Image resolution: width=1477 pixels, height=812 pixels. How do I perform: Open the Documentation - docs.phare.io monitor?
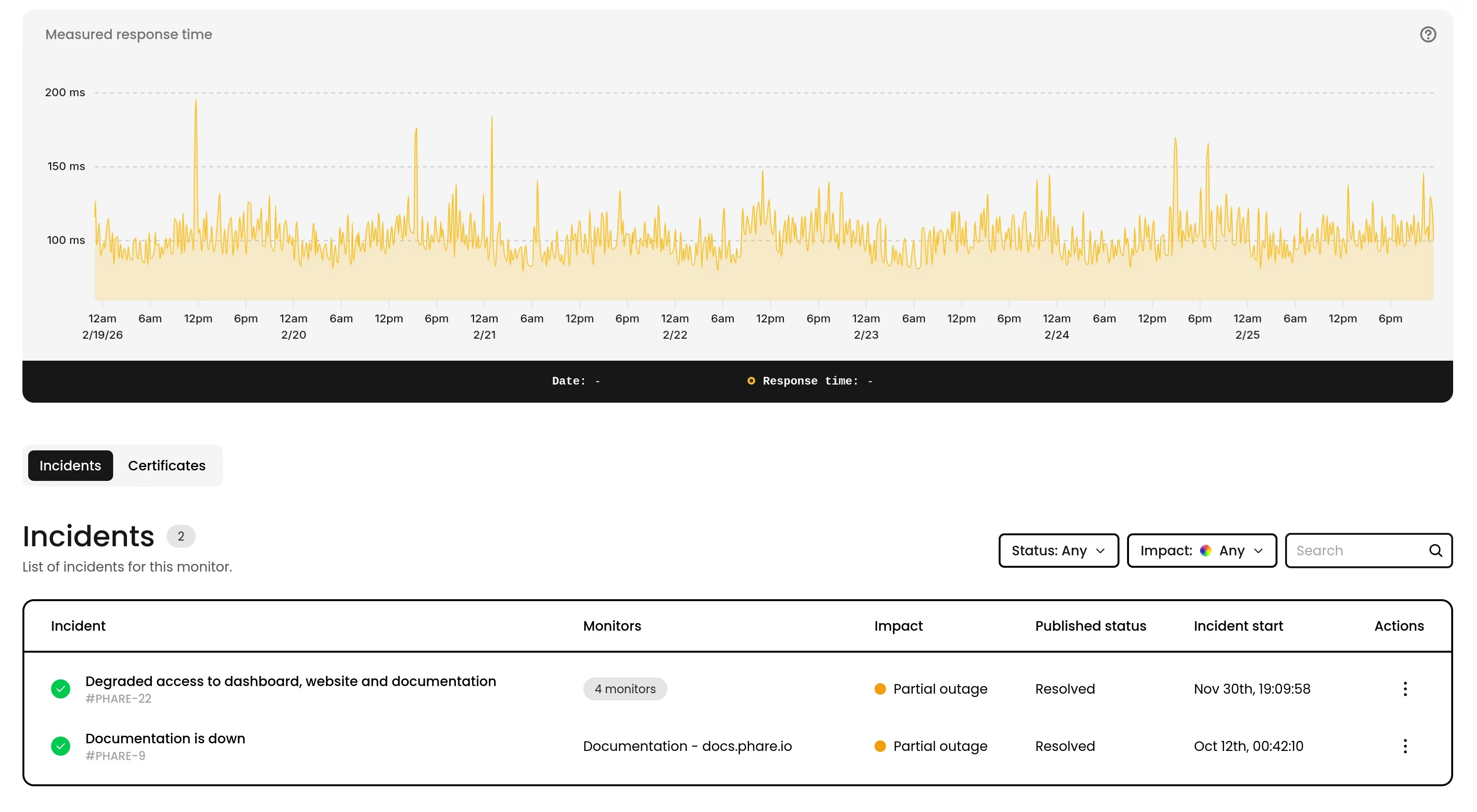pyautogui.click(x=687, y=746)
